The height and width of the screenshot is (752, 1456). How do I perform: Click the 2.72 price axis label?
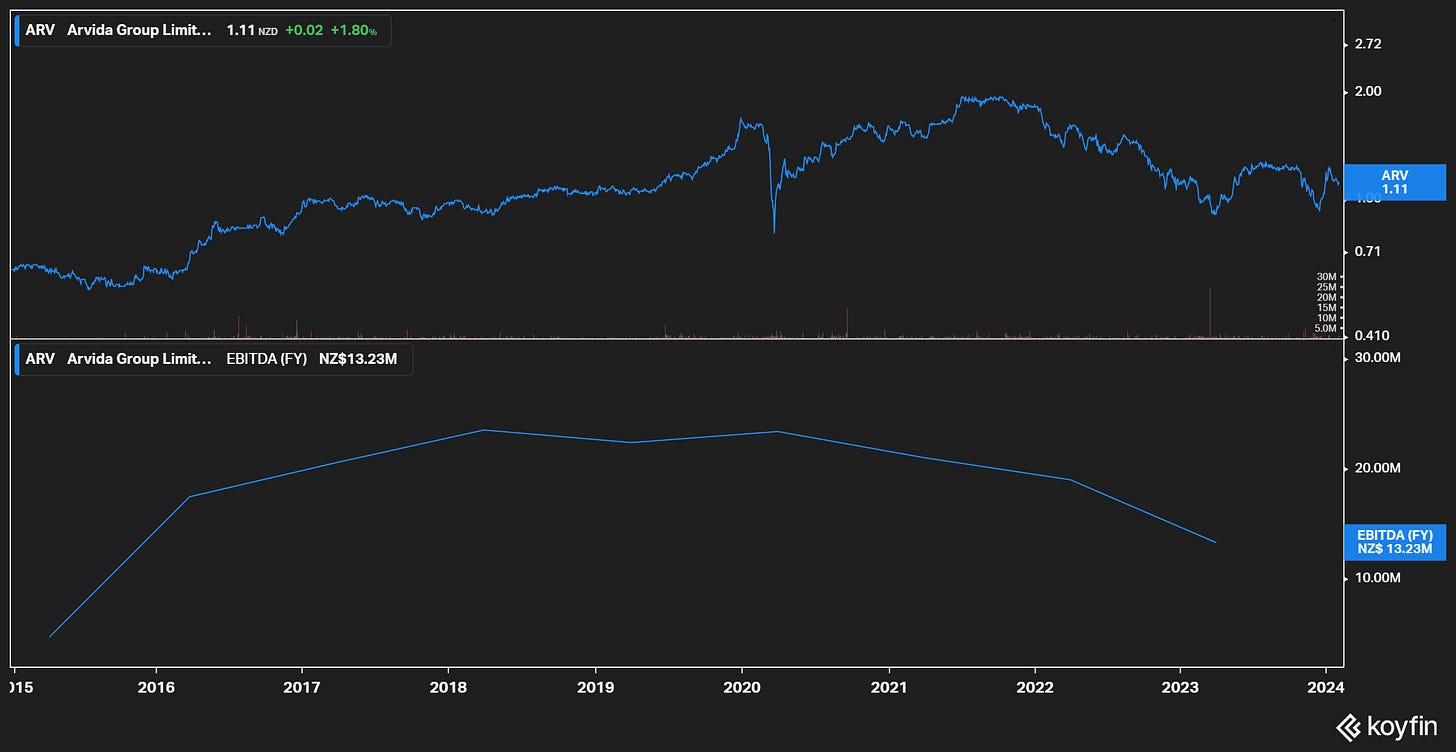(1367, 44)
